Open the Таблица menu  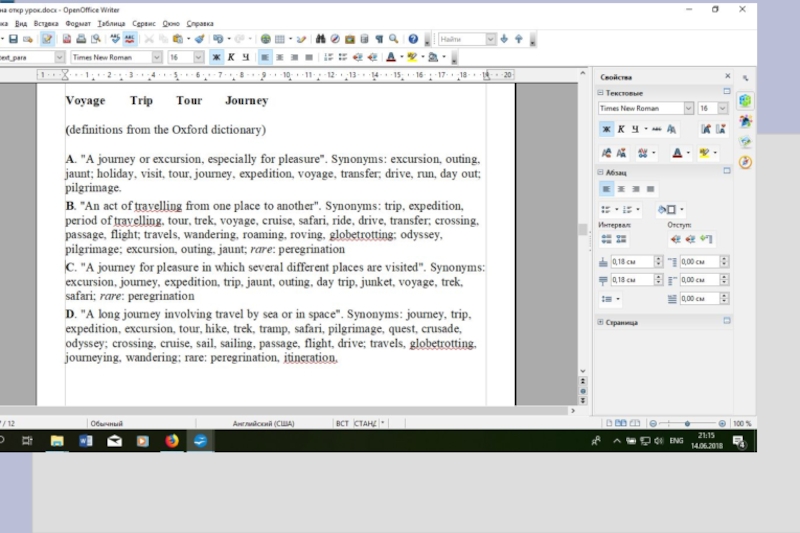click(111, 23)
